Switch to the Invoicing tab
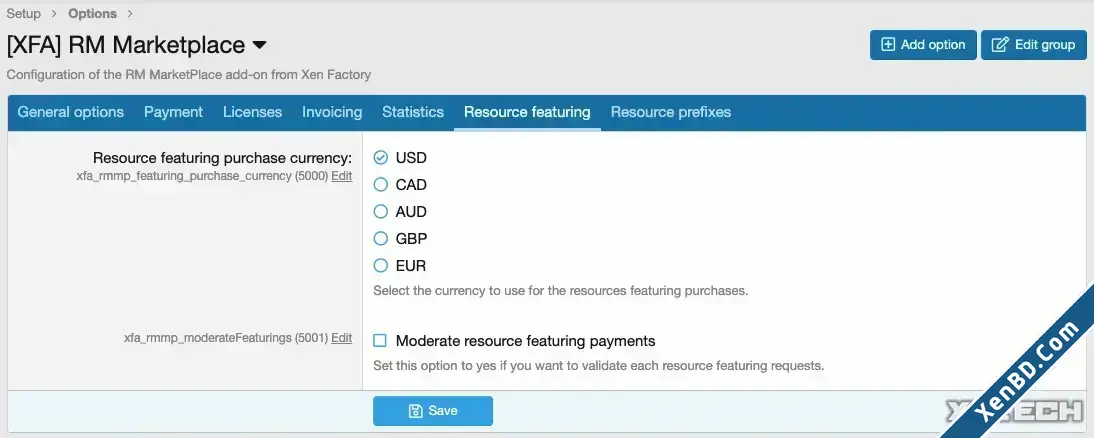1094x438 pixels. (332, 112)
